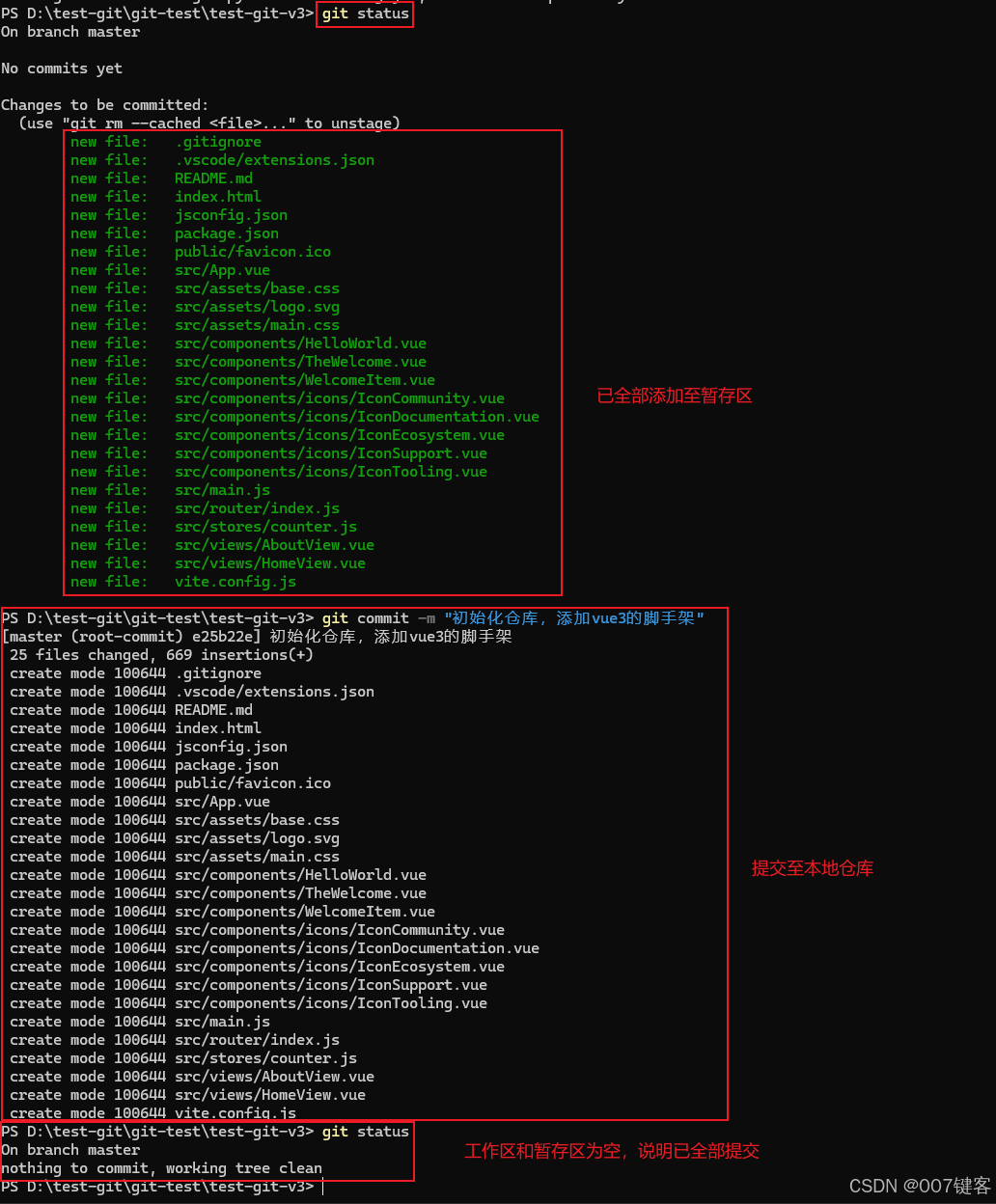
Task: Click the "create mode 100644 jsconfig.json" line
Action: (149, 747)
